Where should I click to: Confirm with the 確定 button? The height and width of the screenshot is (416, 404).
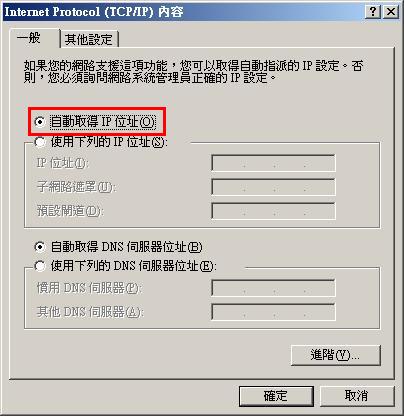(276, 396)
